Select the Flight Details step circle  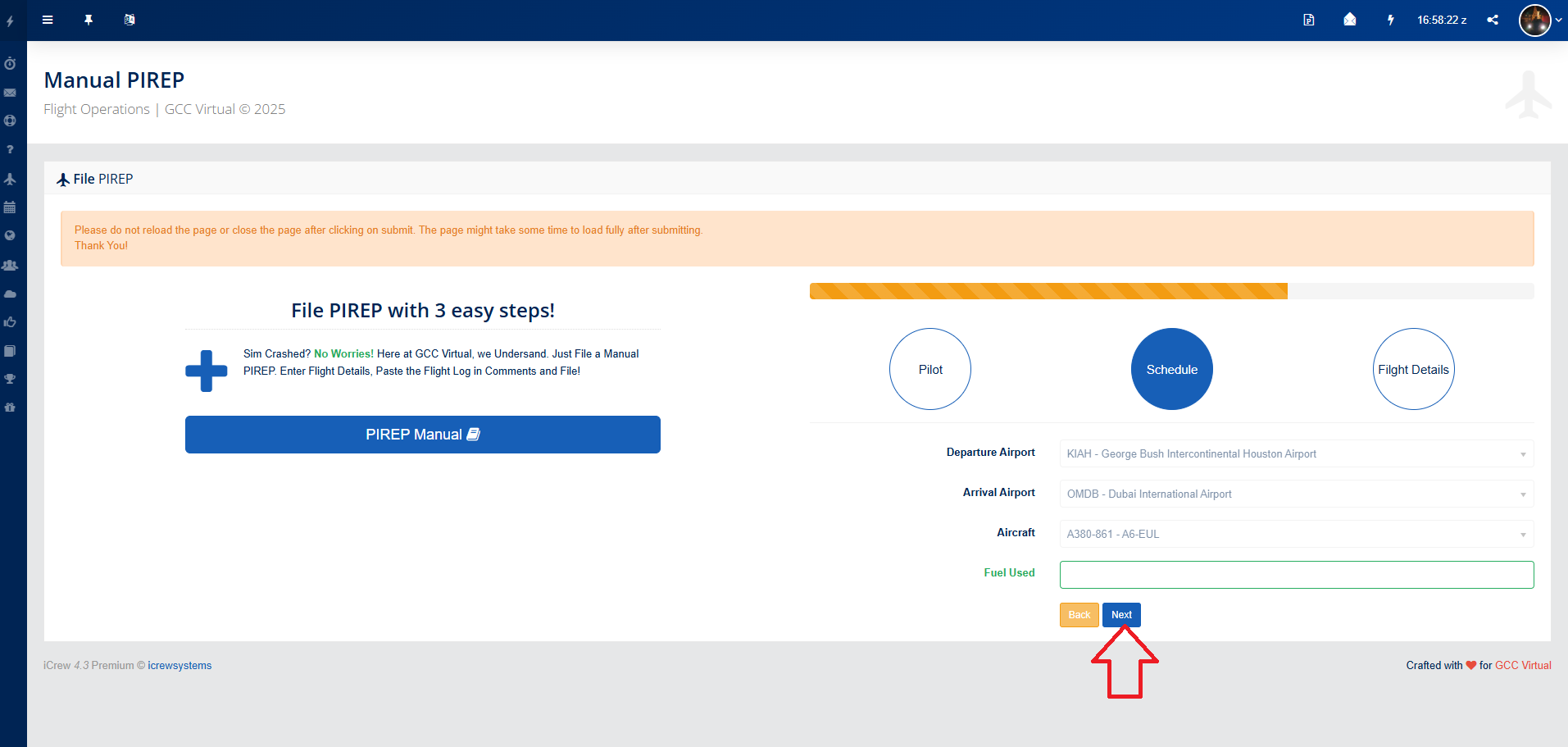coord(1414,369)
